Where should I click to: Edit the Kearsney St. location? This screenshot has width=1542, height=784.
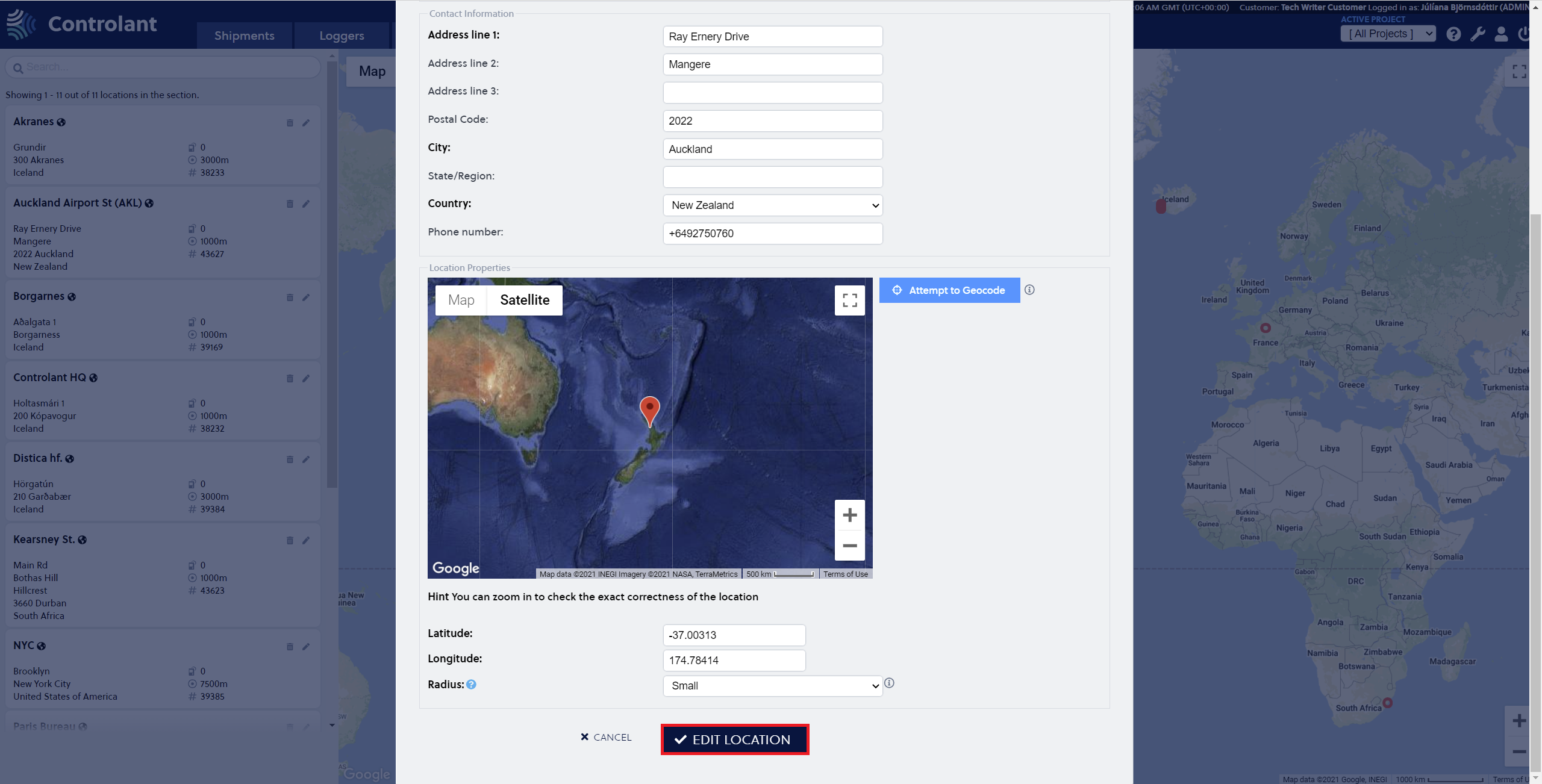click(x=306, y=541)
